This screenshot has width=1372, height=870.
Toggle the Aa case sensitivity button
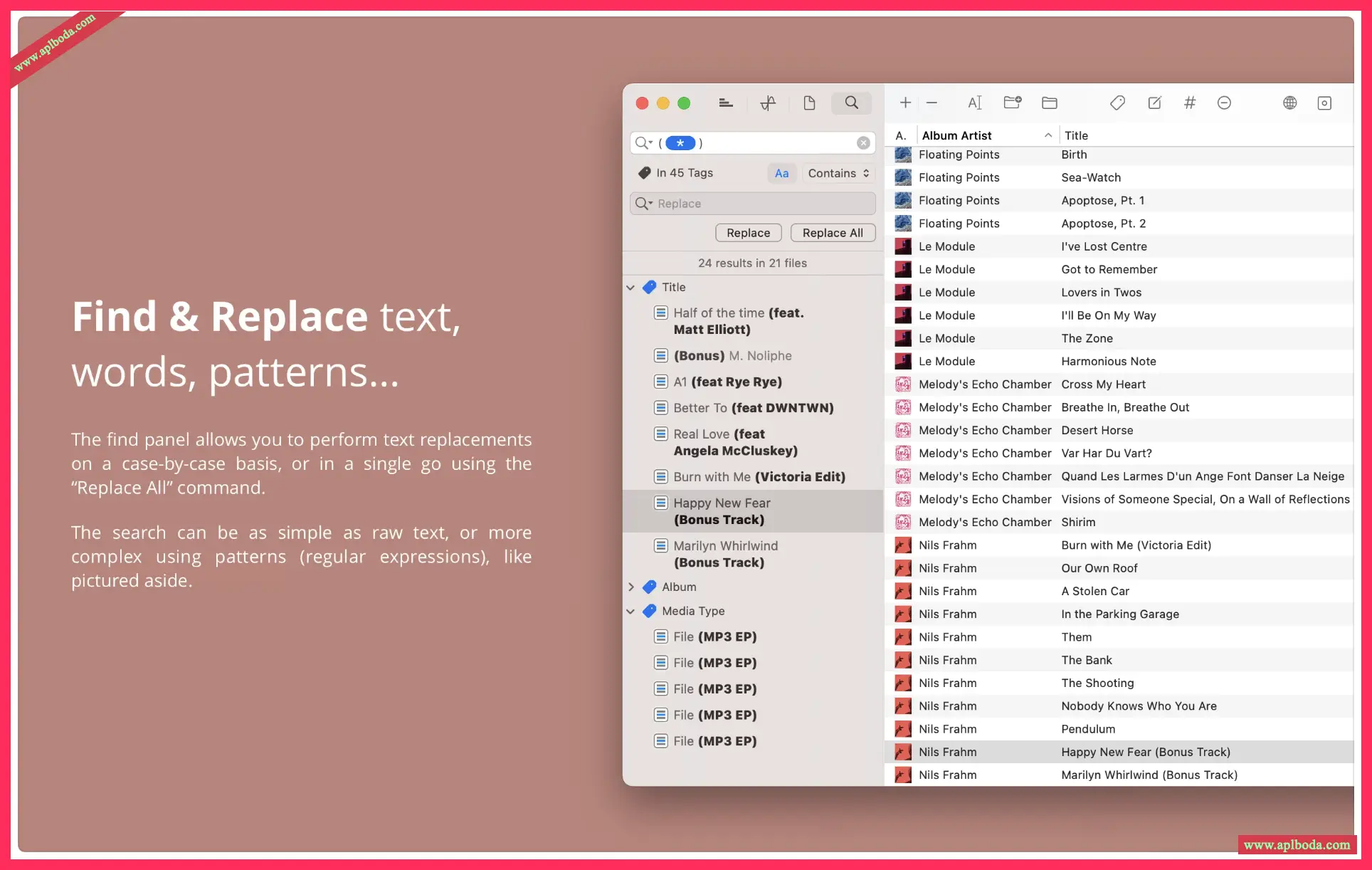(781, 173)
